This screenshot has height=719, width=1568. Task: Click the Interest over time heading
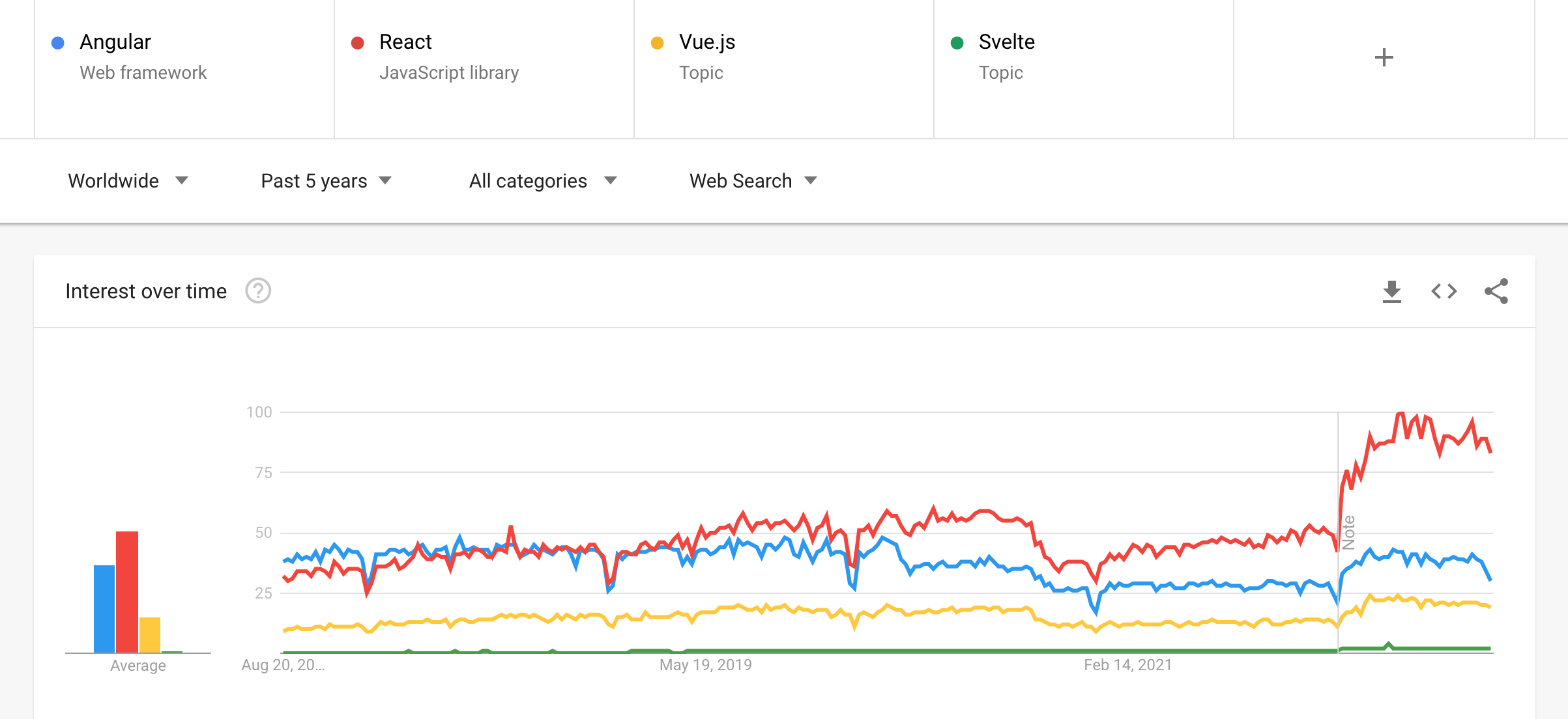[145, 291]
